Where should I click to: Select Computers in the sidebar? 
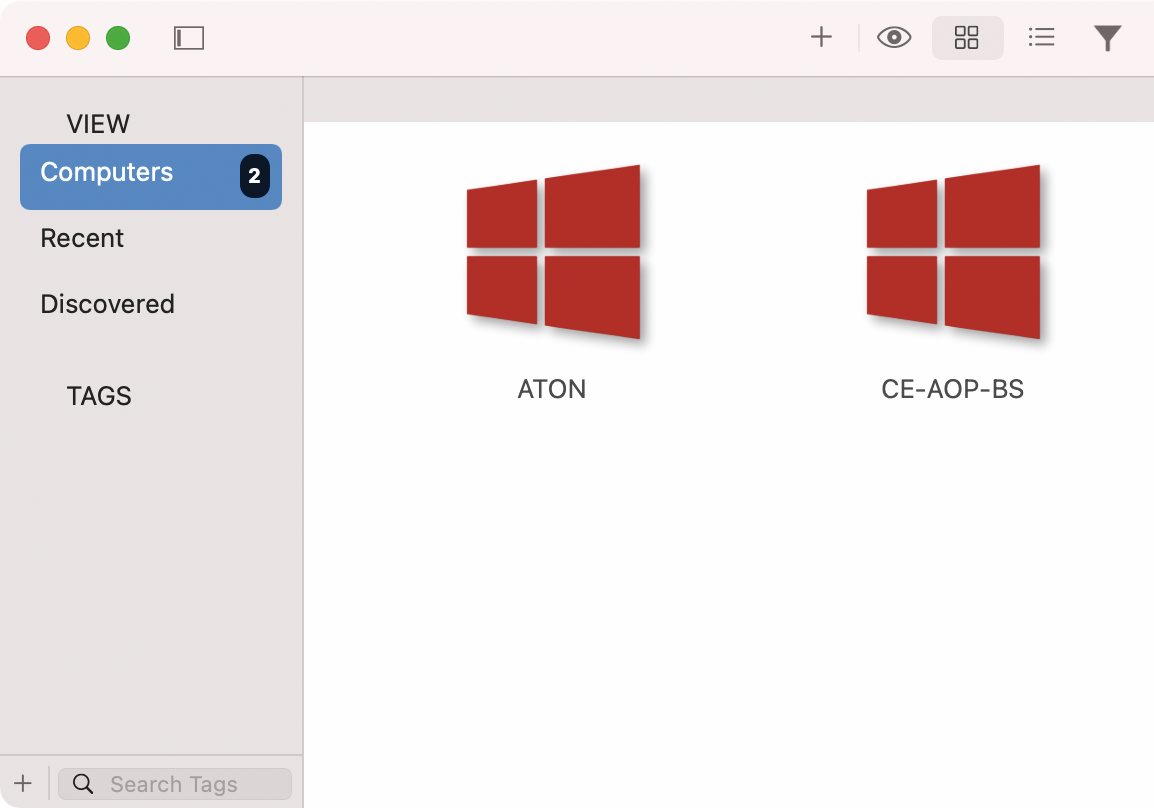(151, 177)
